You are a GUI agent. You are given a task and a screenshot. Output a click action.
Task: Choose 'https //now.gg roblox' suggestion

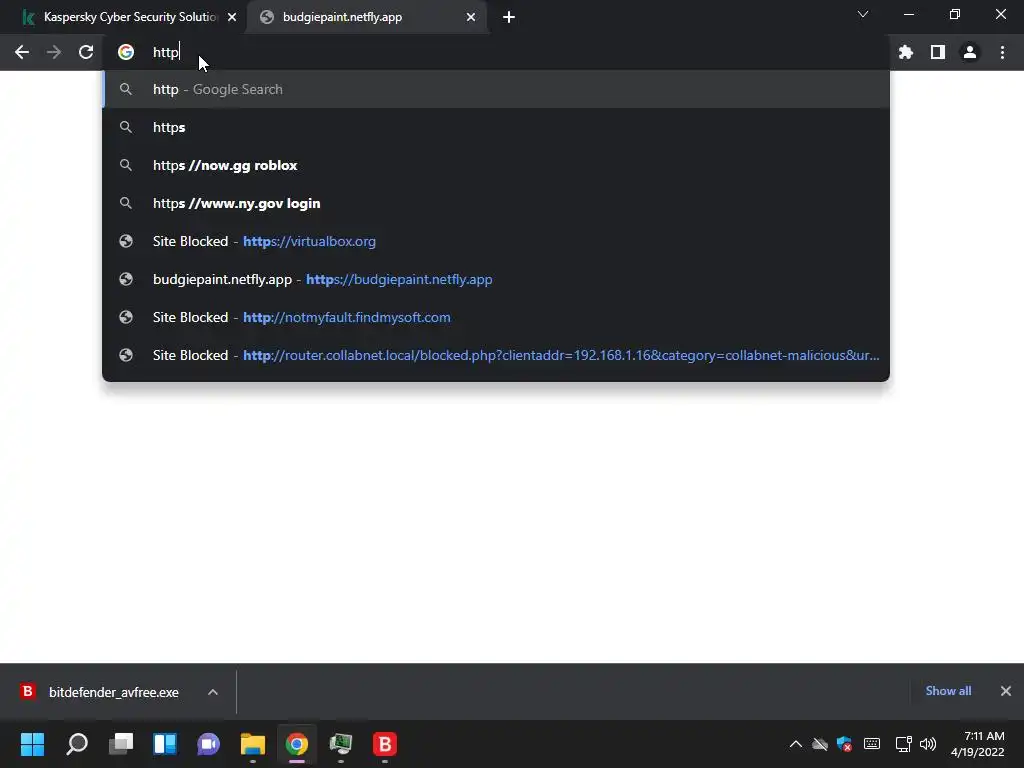(x=496, y=165)
